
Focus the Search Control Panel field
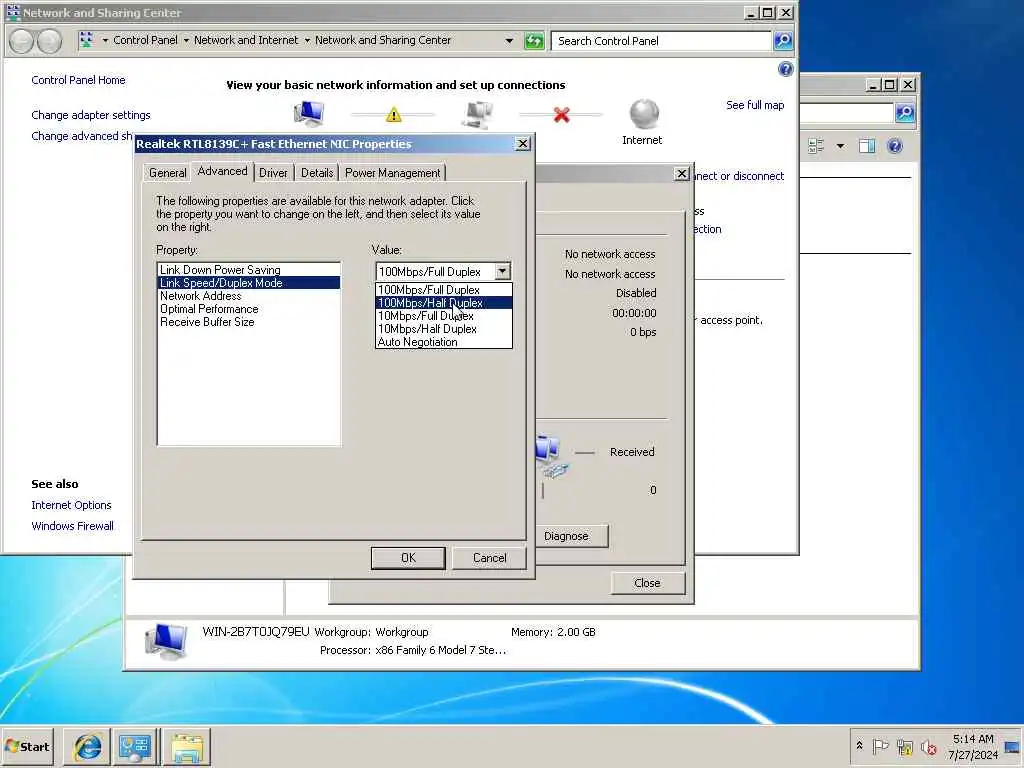pos(661,41)
